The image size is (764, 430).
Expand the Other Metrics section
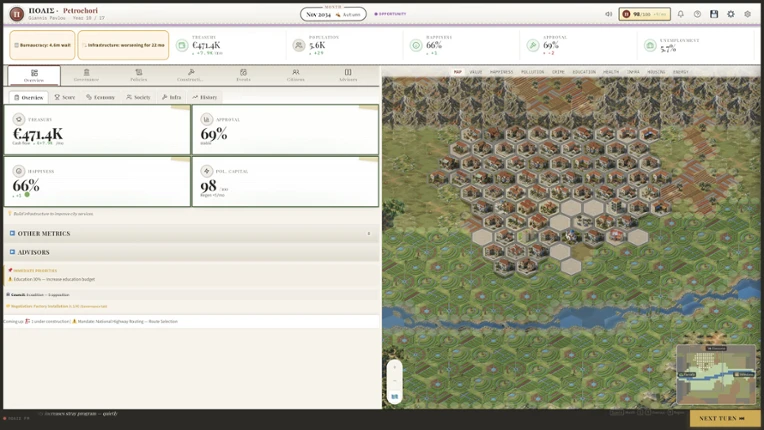(x=191, y=234)
